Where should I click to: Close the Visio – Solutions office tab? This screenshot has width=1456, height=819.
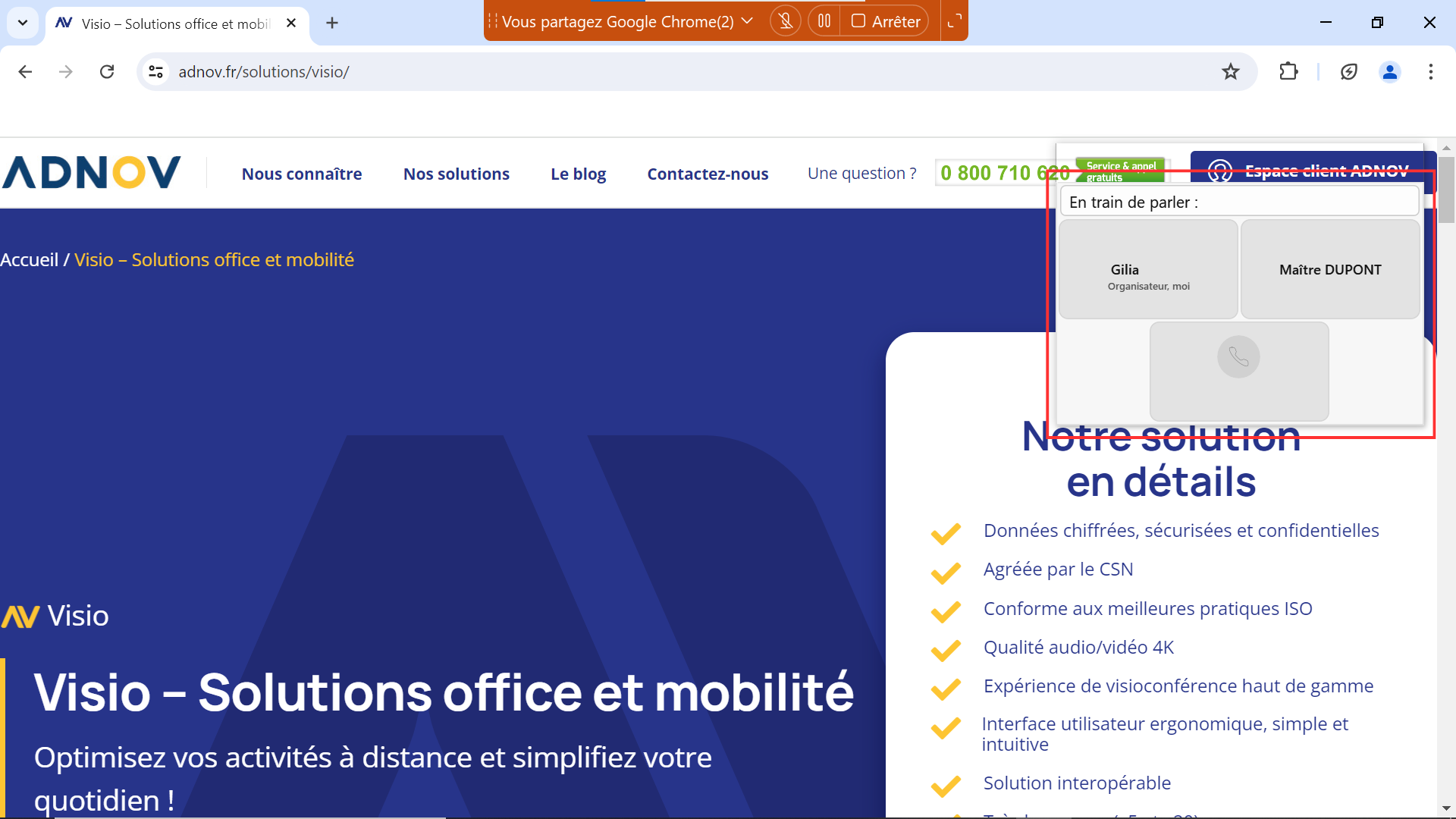291,23
